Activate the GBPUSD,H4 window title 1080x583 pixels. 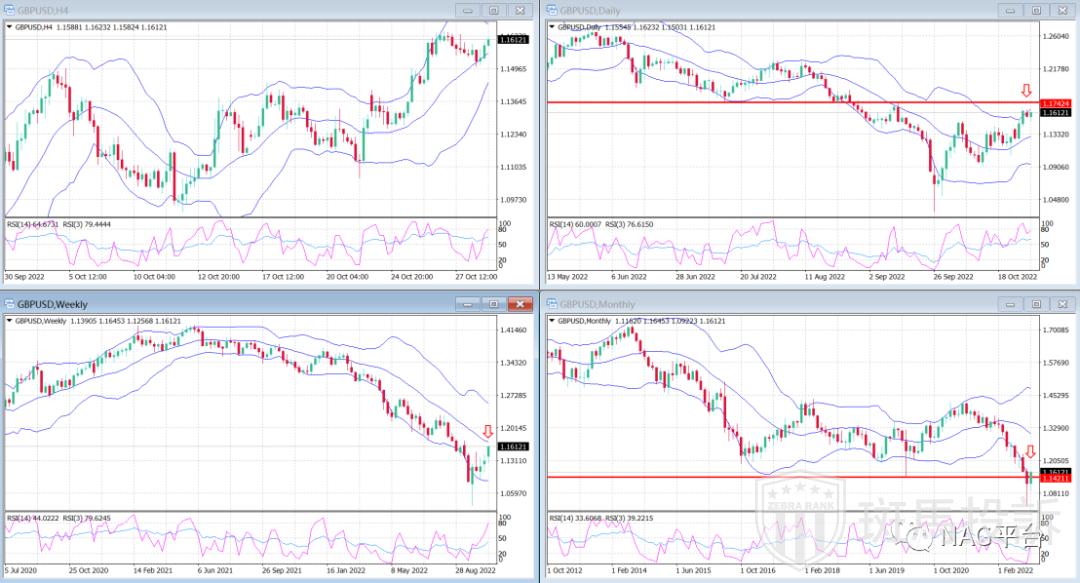pyautogui.click(x=43, y=11)
